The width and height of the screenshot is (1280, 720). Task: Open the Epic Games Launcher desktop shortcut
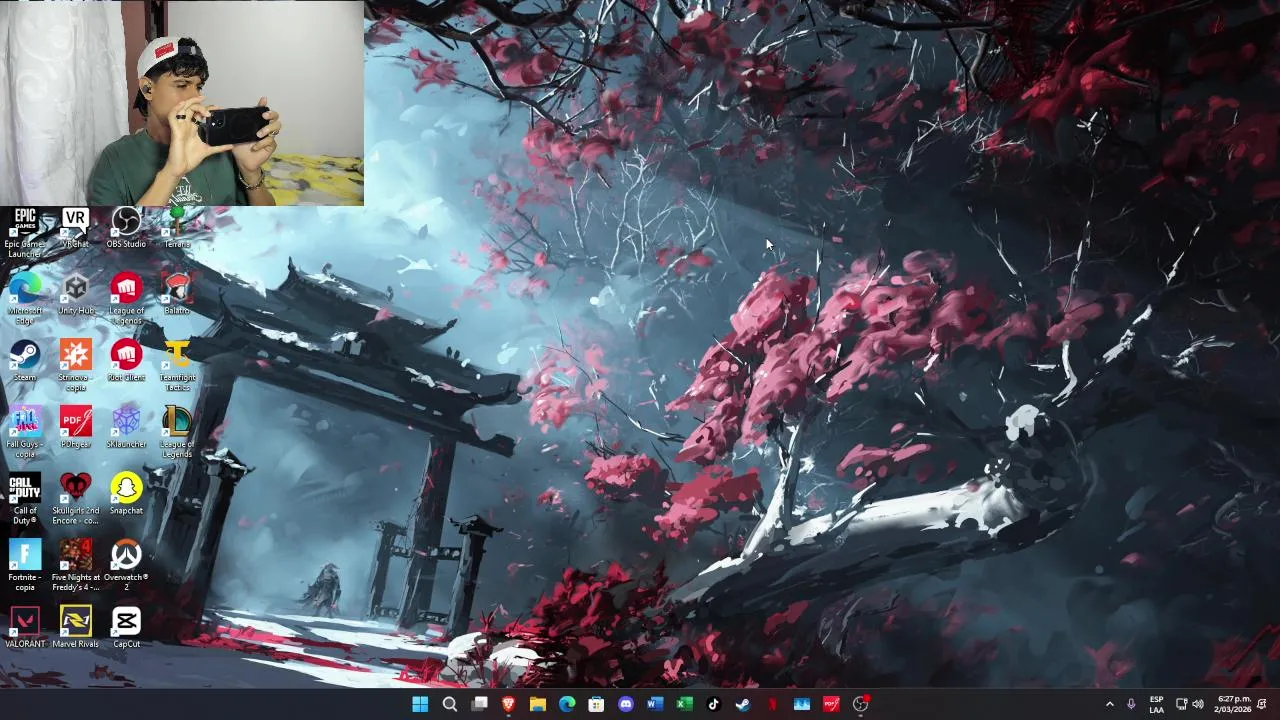coord(24,232)
